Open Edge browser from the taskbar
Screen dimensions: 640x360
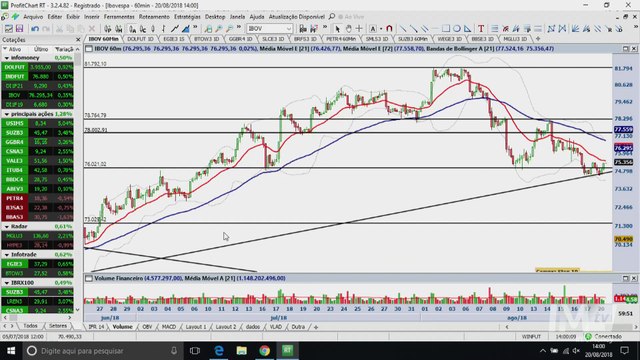click(x=219, y=351)
